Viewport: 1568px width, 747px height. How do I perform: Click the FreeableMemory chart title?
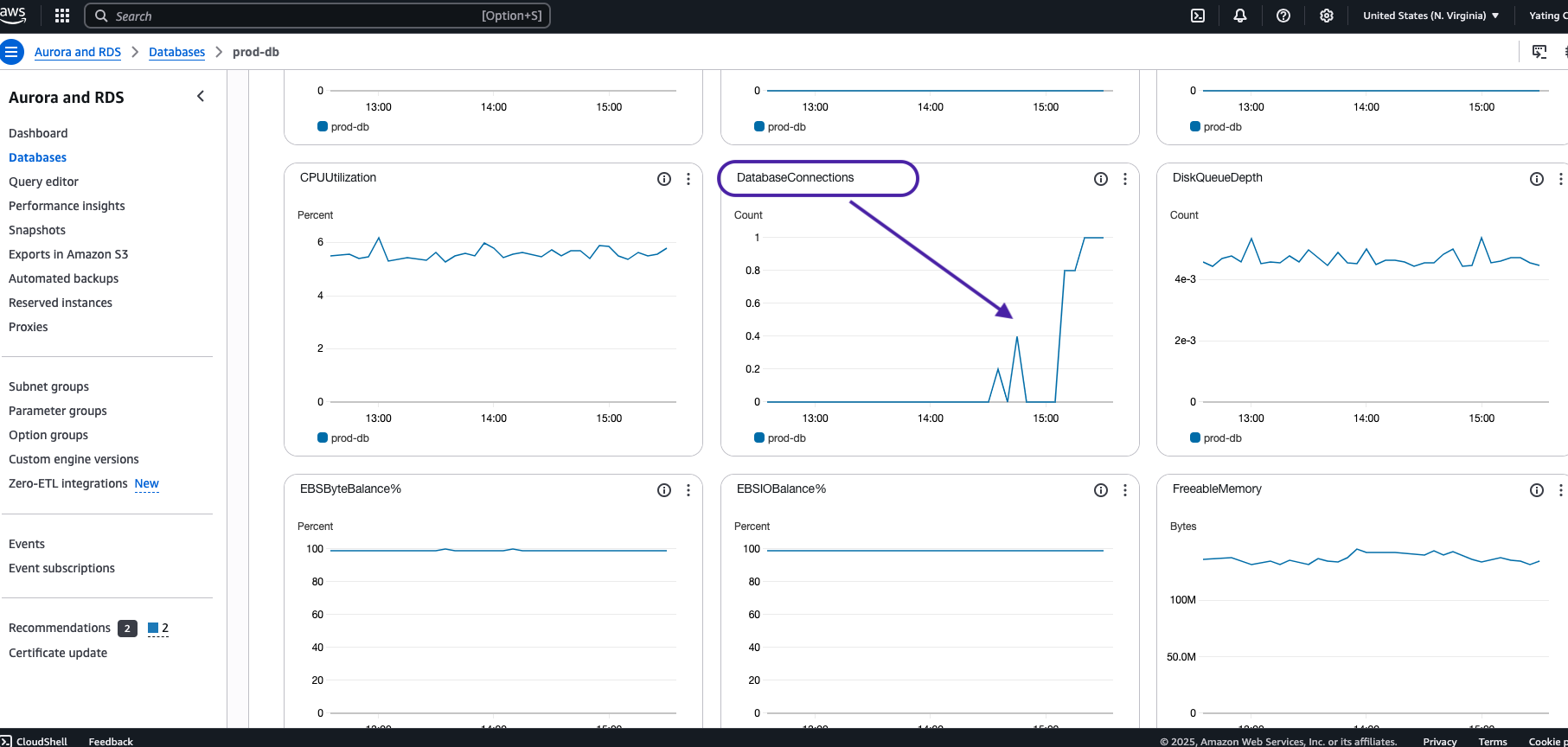pyautogui.click(x=1217, y=488)
